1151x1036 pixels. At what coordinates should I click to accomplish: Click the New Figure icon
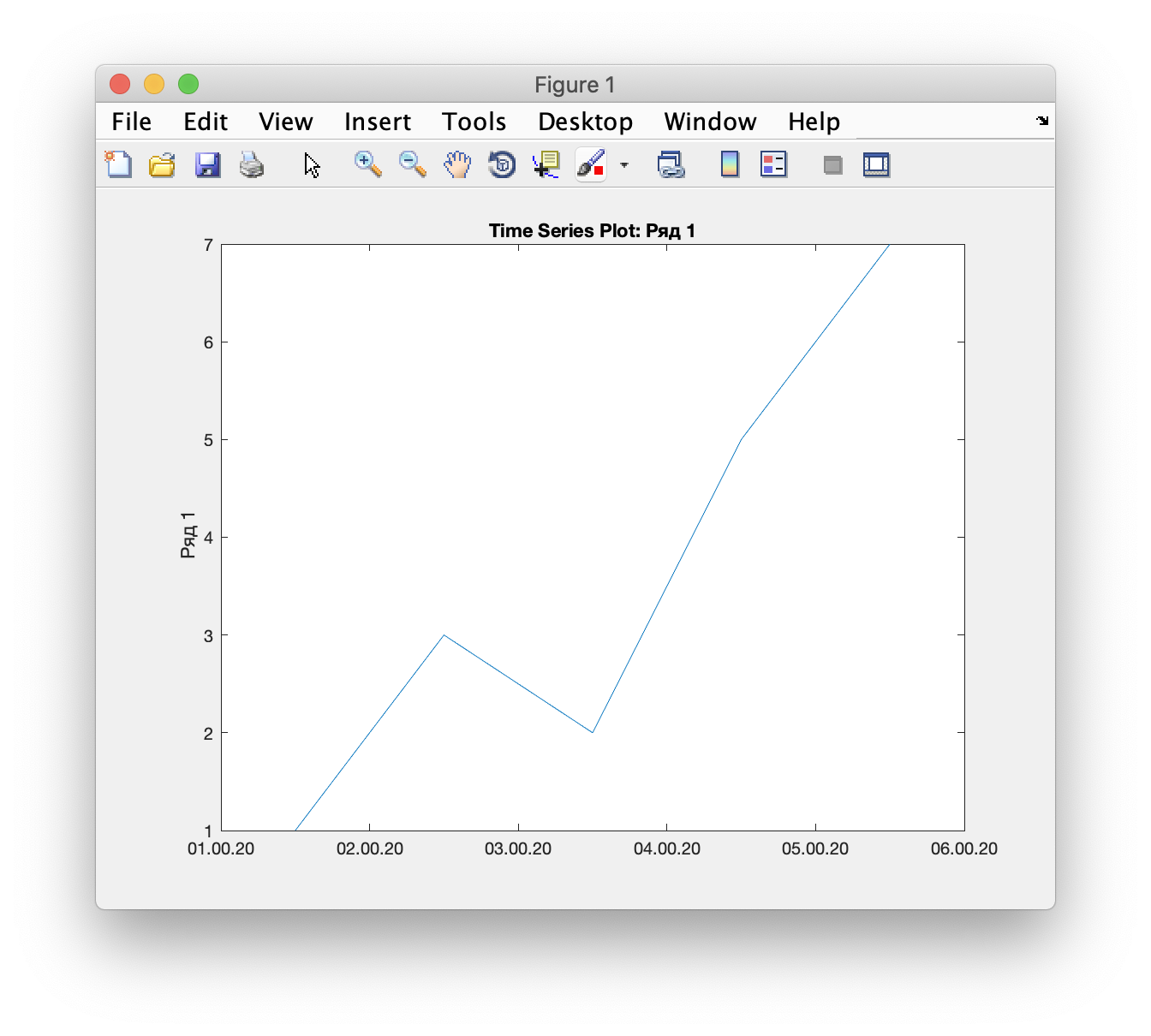[x=119, y=164]
